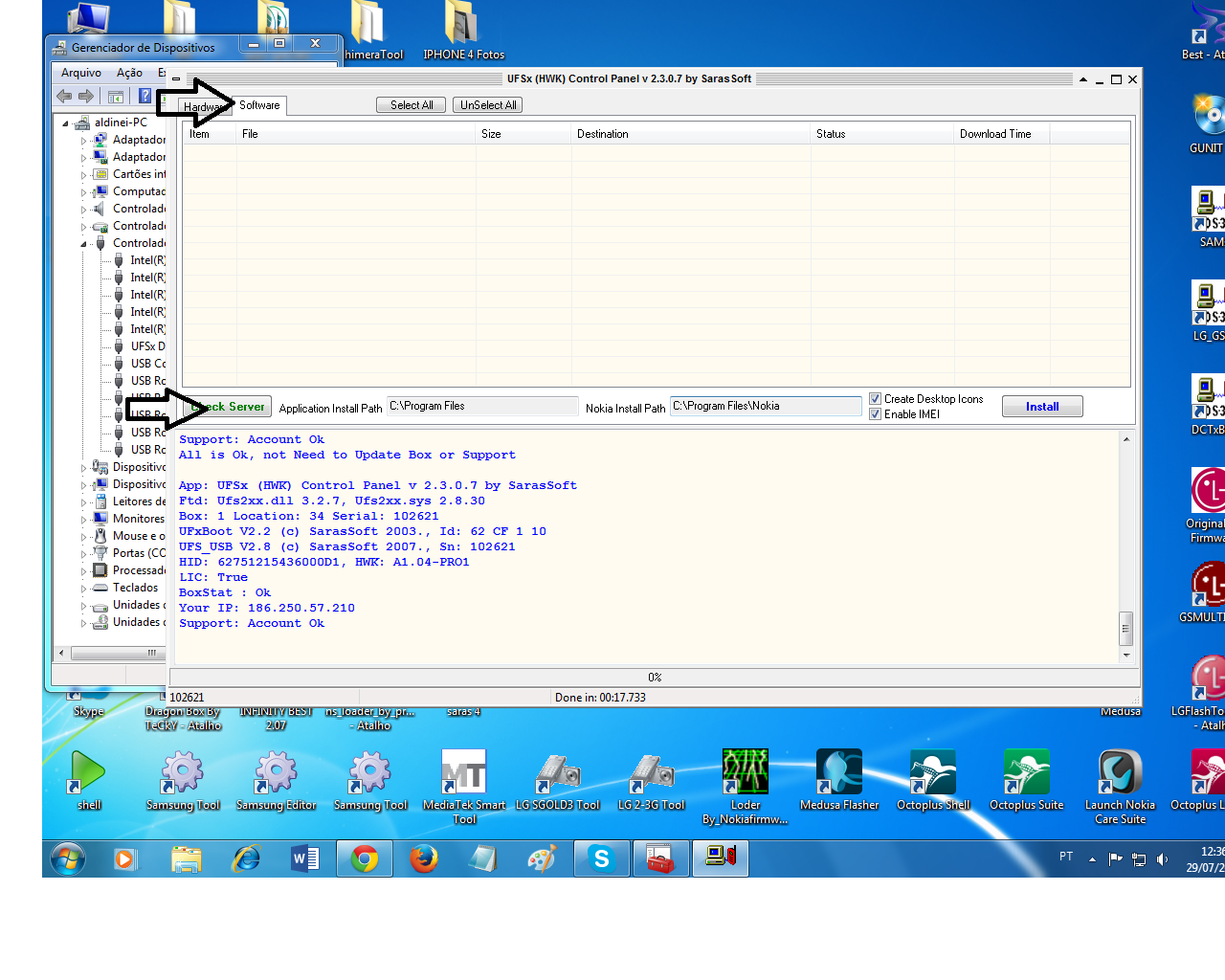Open Windows Explorer from the taskbar
The width and height of the screenshot is (1225, 980).
point(187,858)
